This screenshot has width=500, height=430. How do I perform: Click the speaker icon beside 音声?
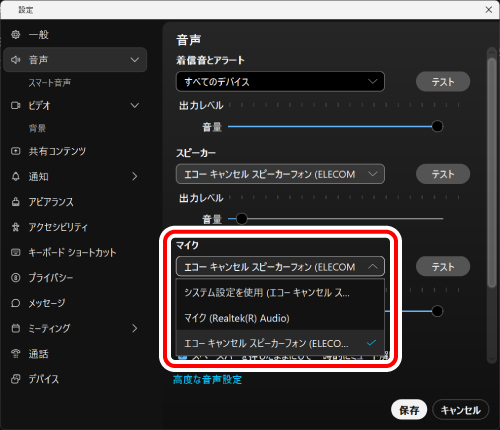(15, 60)
